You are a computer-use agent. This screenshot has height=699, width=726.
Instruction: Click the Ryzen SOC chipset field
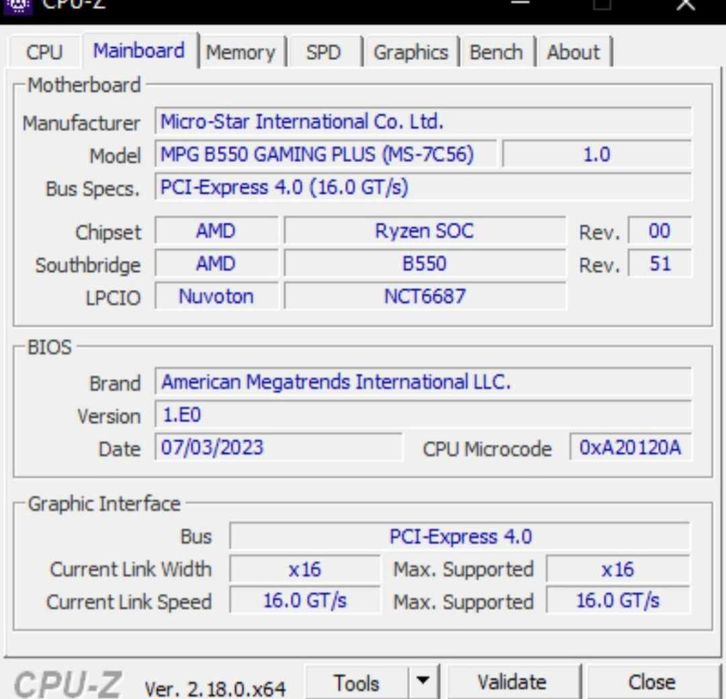(x=425, y=231)
